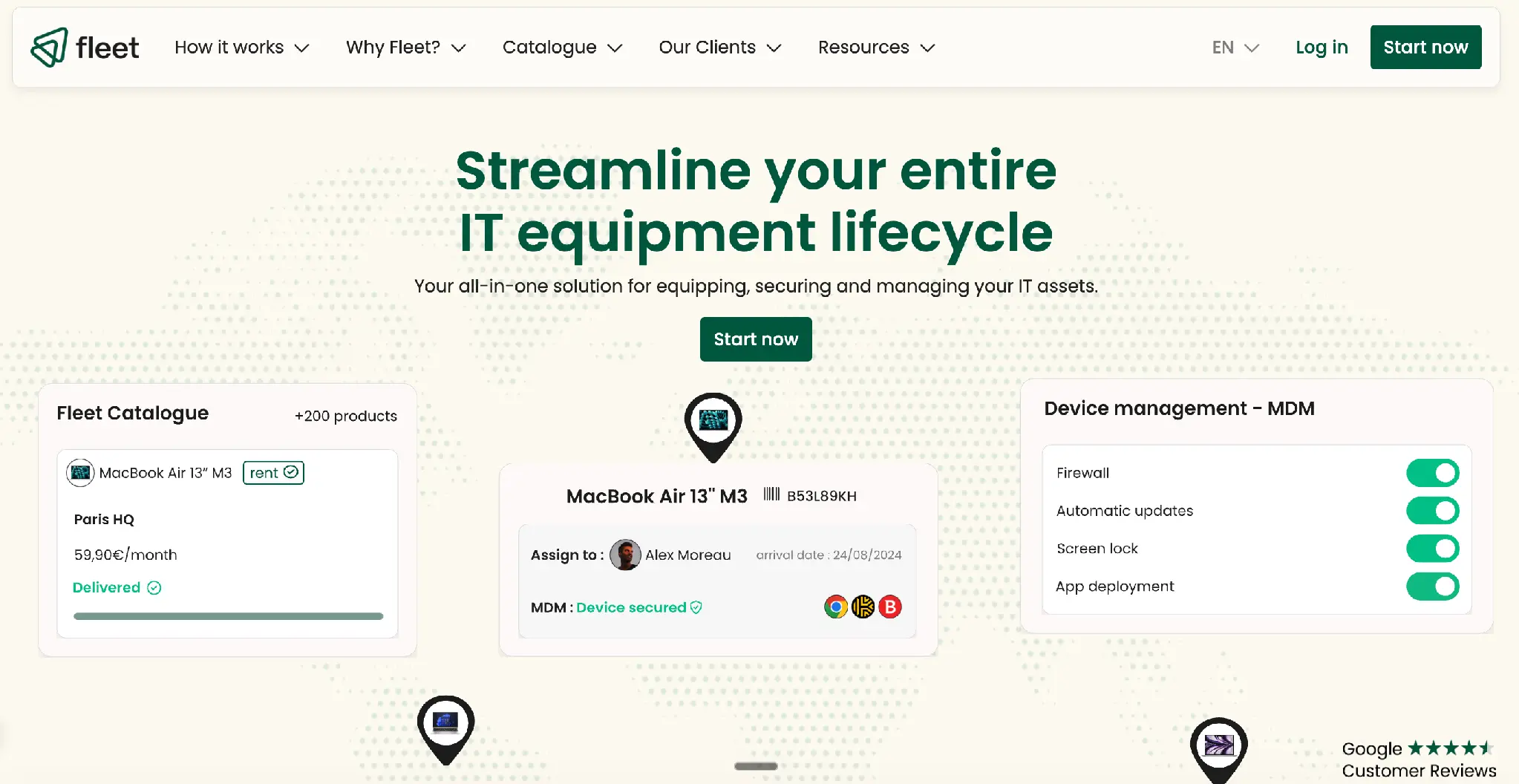
Task: Click Start now below the headline
Action: click(x=756, y=339)
